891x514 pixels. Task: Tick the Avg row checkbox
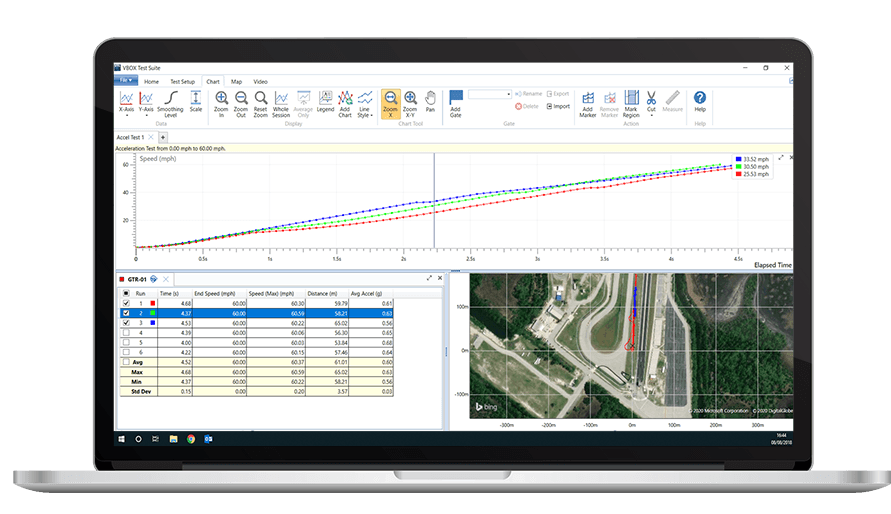[x=125, y=362]
